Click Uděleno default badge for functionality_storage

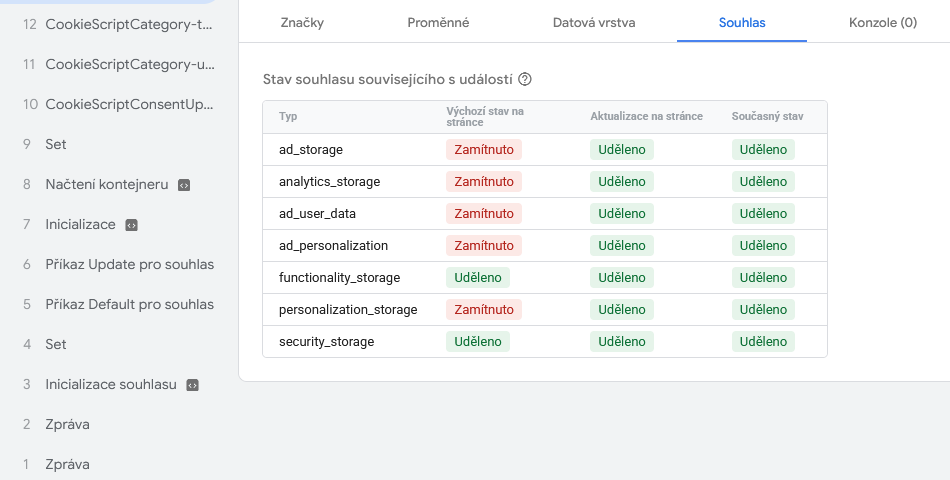click(x=477, y=278)
